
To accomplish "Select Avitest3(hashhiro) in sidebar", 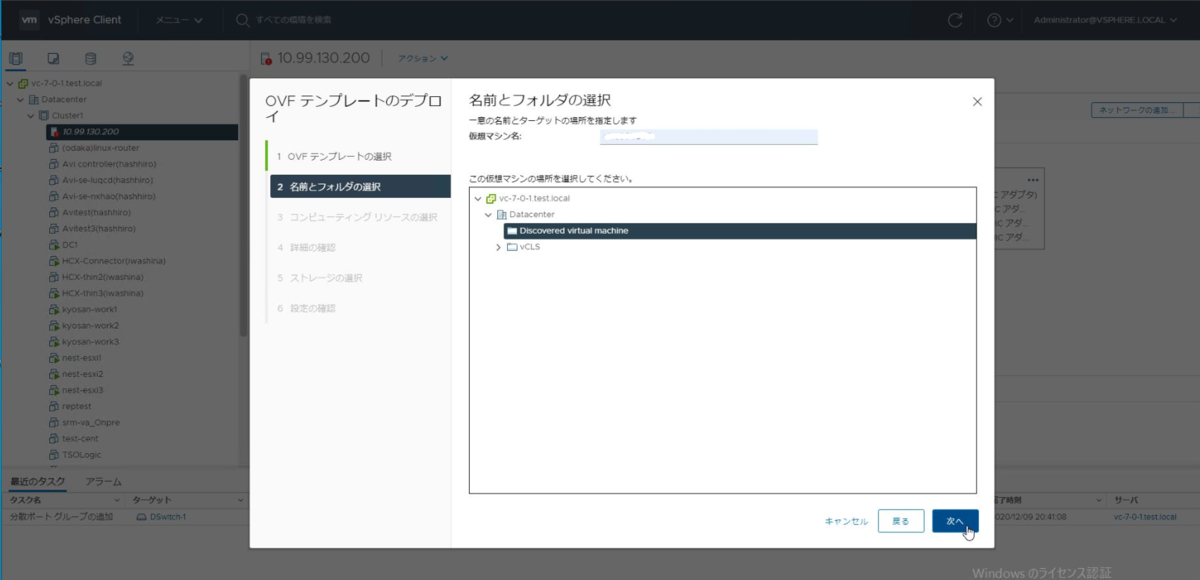I will click(99, 228).
